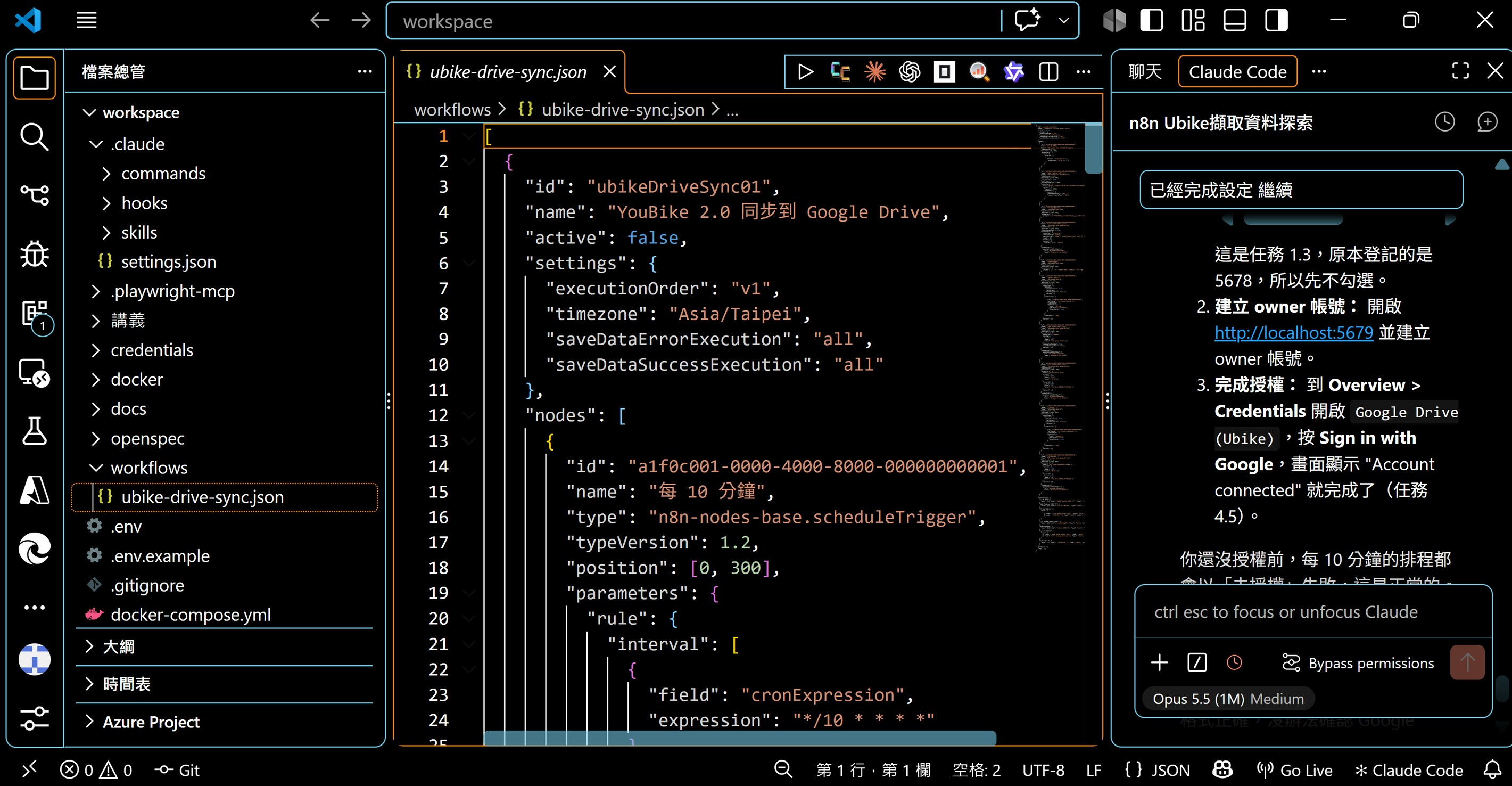
Task: Toggle Bypass permissions mode
Action: click(x=1358, y=663)
